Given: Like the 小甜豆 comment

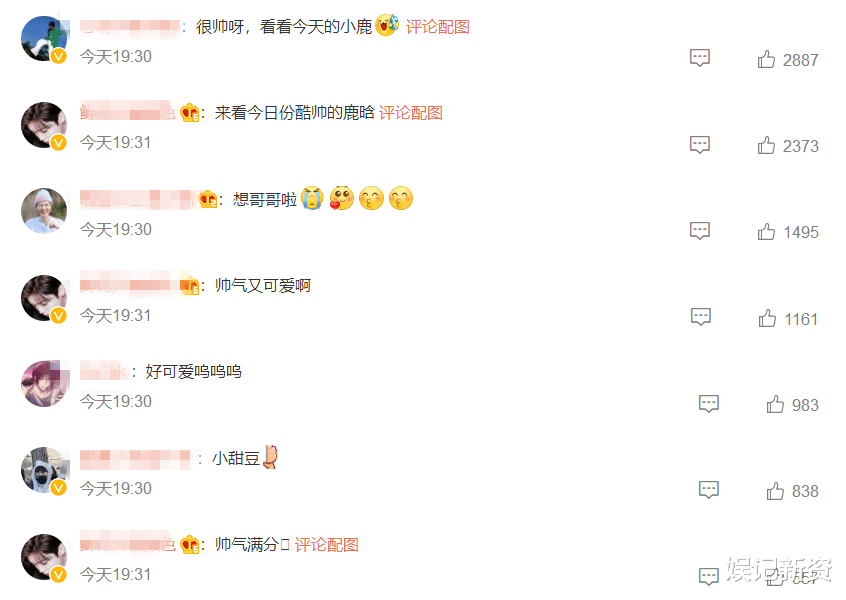Looking at the screenshot, I should 775,491.
